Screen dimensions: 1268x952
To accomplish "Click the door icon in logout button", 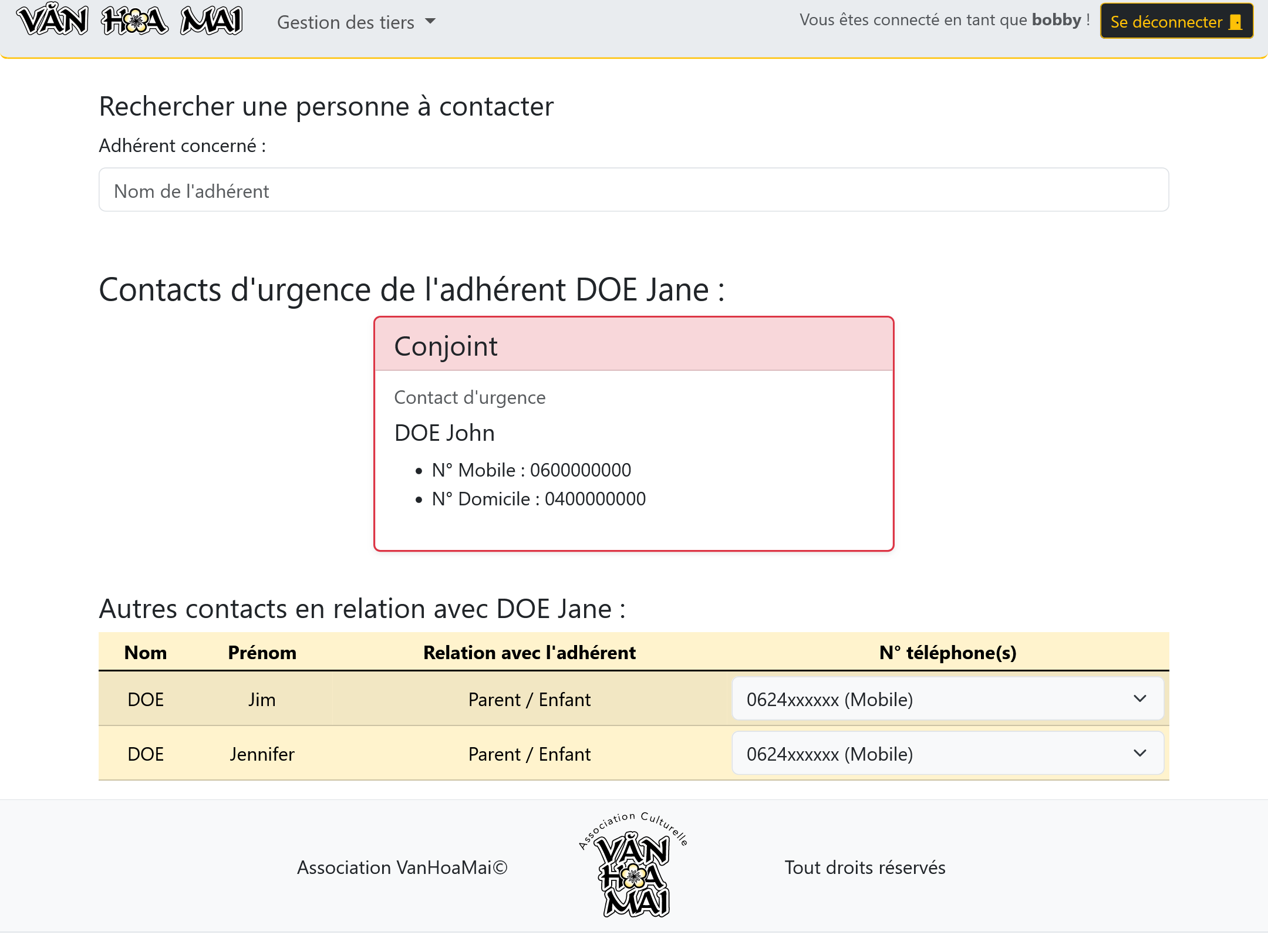I will pos(1236,22).
